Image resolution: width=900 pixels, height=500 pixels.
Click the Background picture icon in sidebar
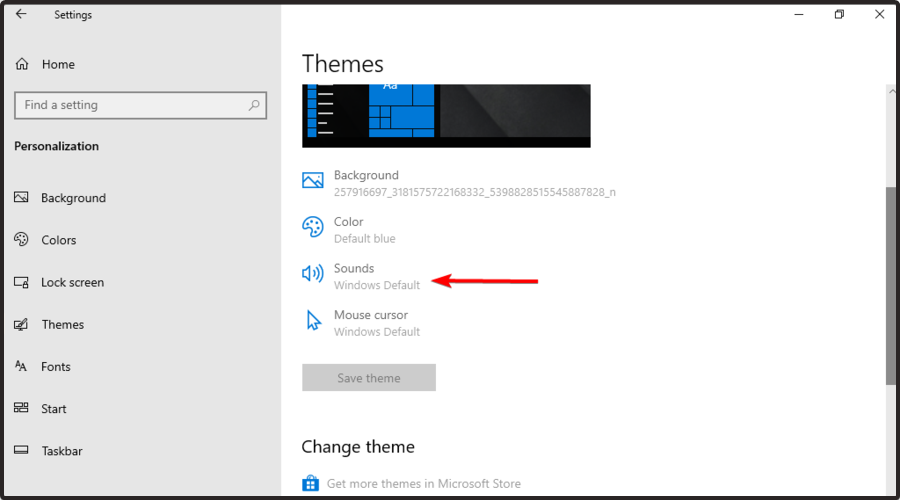[21, 197]
